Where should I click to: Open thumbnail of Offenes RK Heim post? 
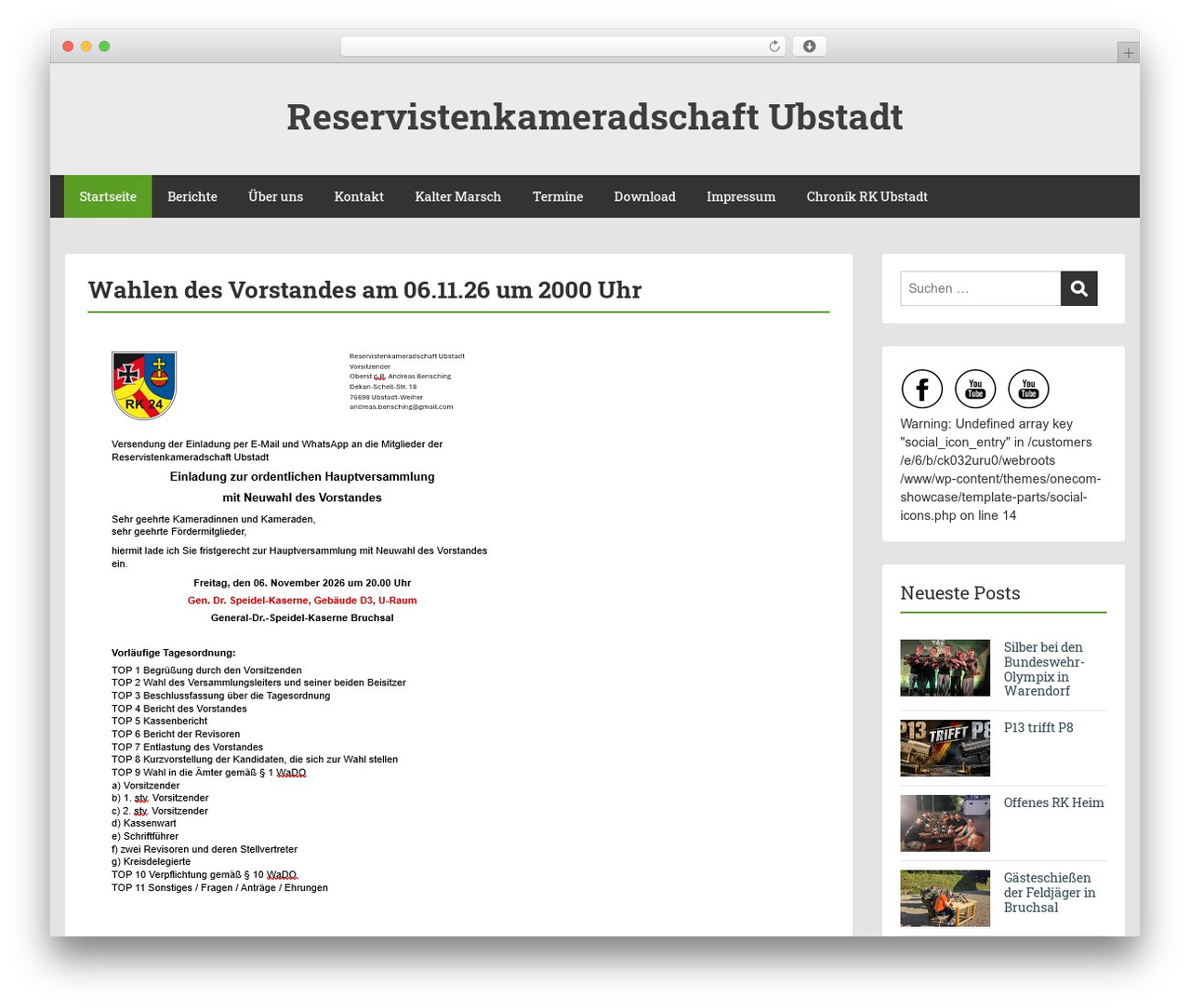pos(945,823)
